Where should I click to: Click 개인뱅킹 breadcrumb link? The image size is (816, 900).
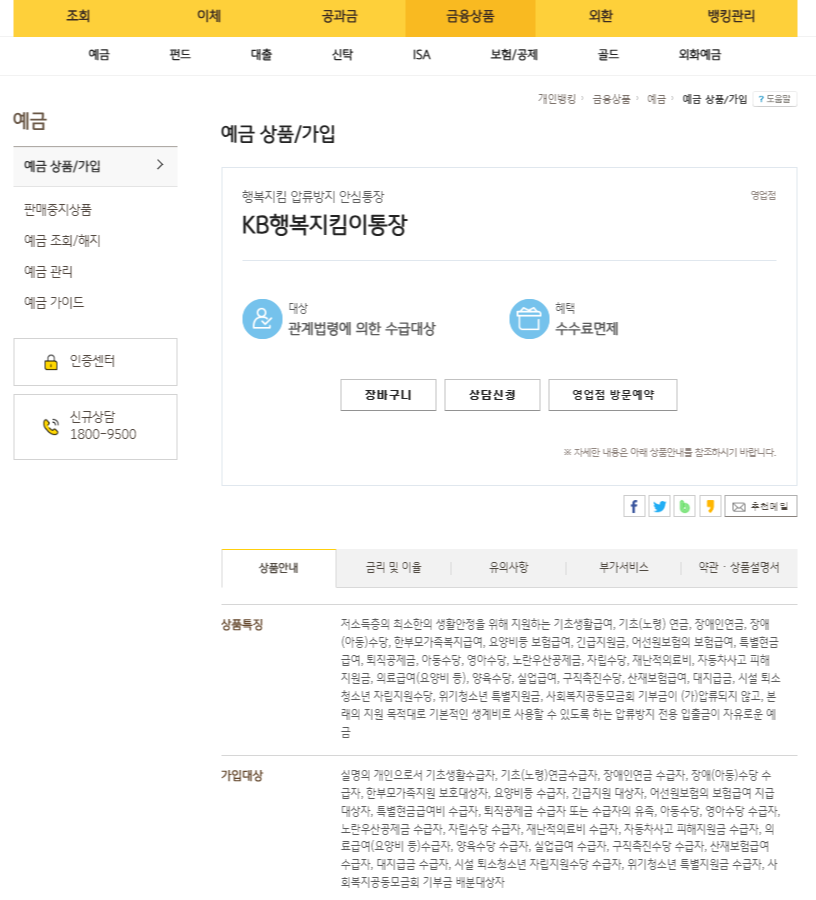click(x=557, y=99)
